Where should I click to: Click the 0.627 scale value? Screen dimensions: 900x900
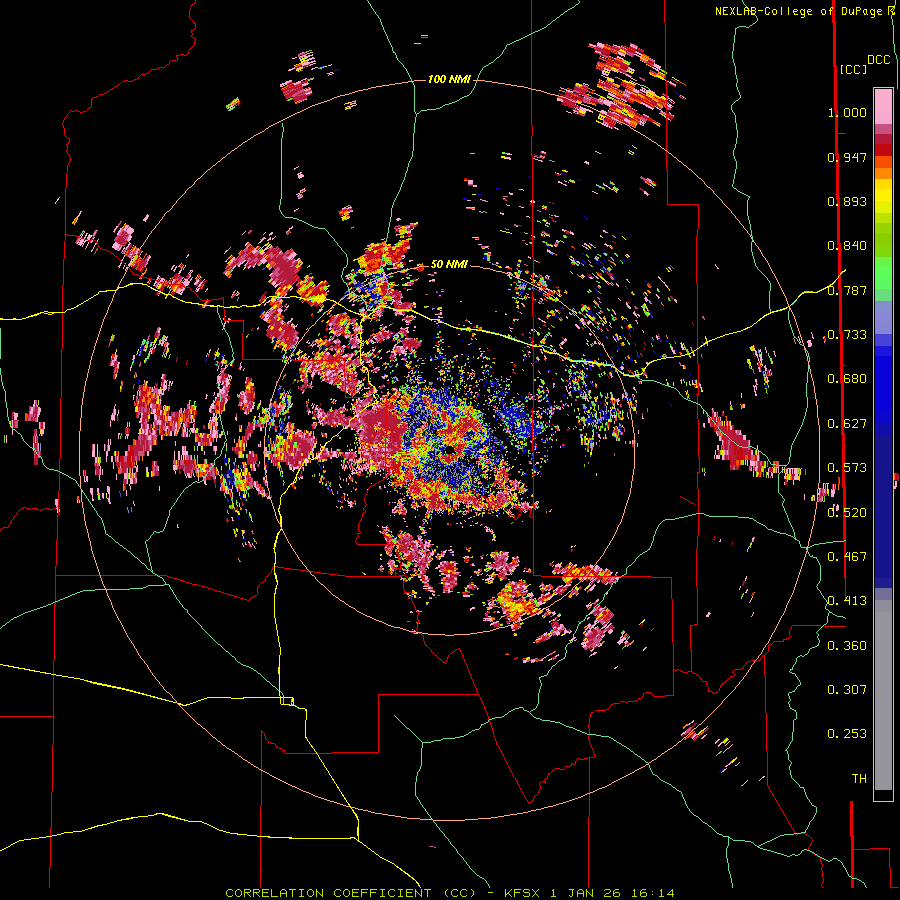pos(847,424)
